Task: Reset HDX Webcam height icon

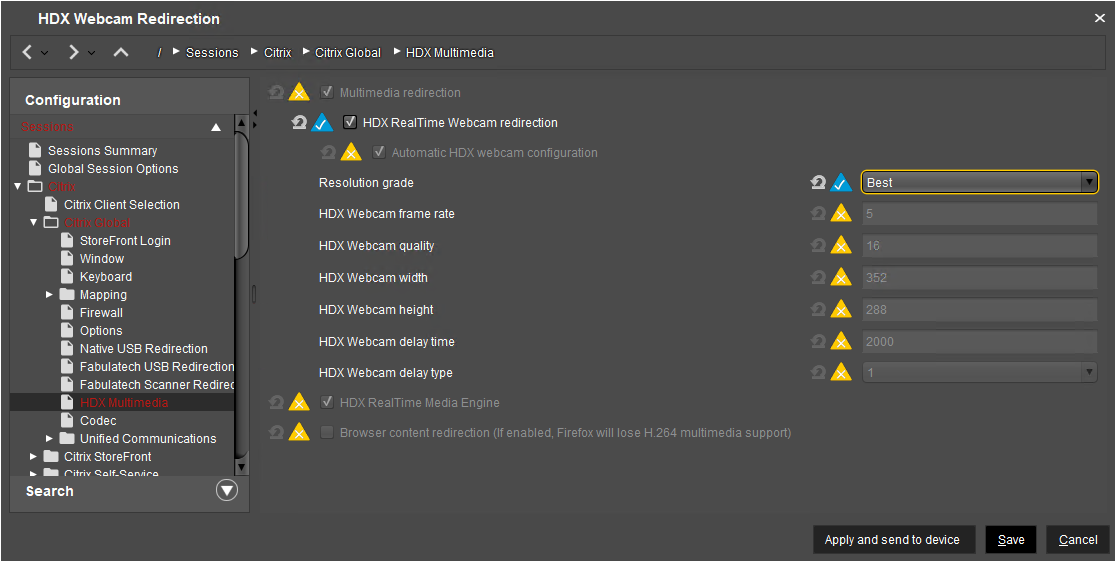Action: (818, 309)
